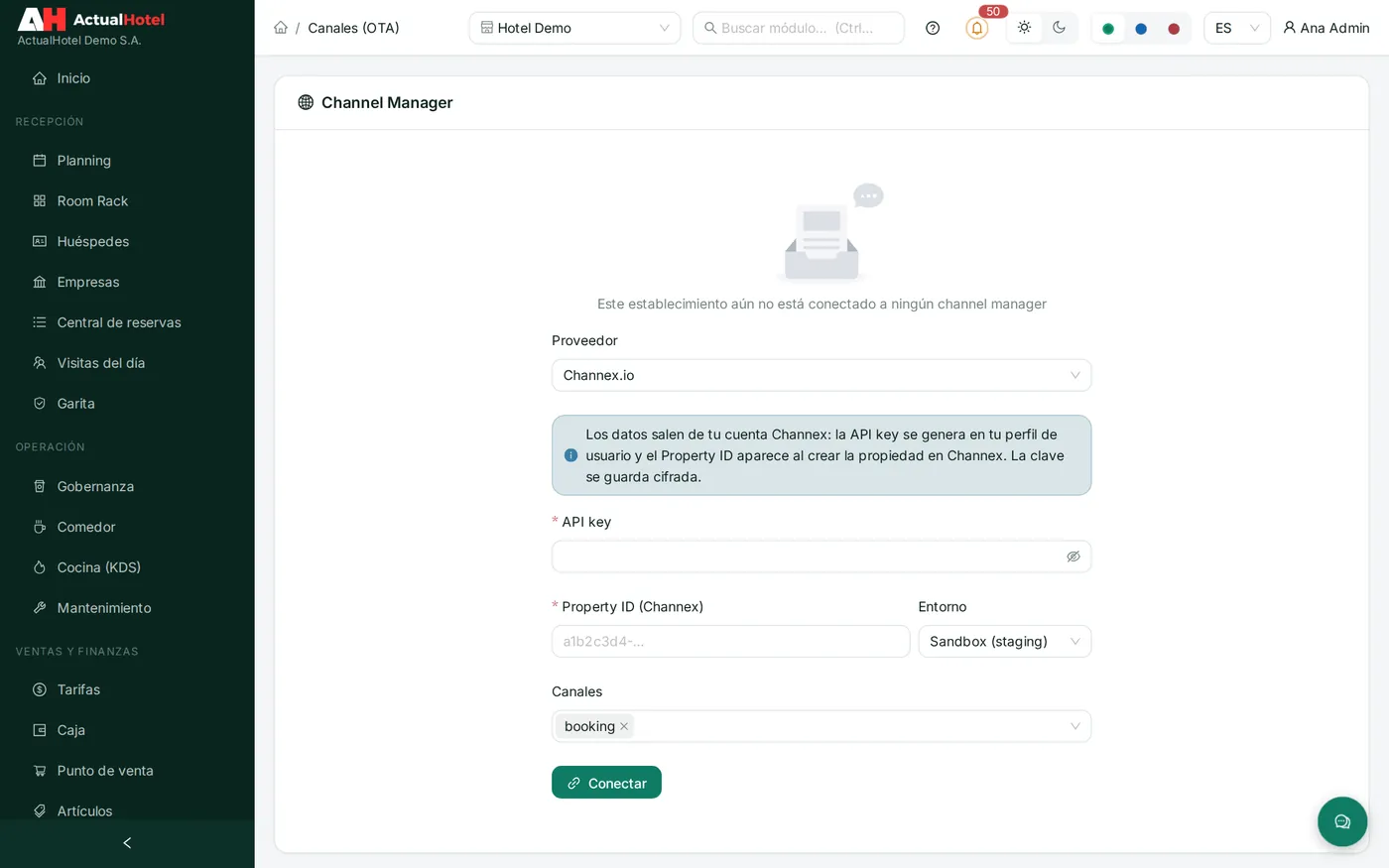Image resolution: width=1389 pixels, height=868 pixels.
Task: Click the API key input field
Action: [821, 557]
